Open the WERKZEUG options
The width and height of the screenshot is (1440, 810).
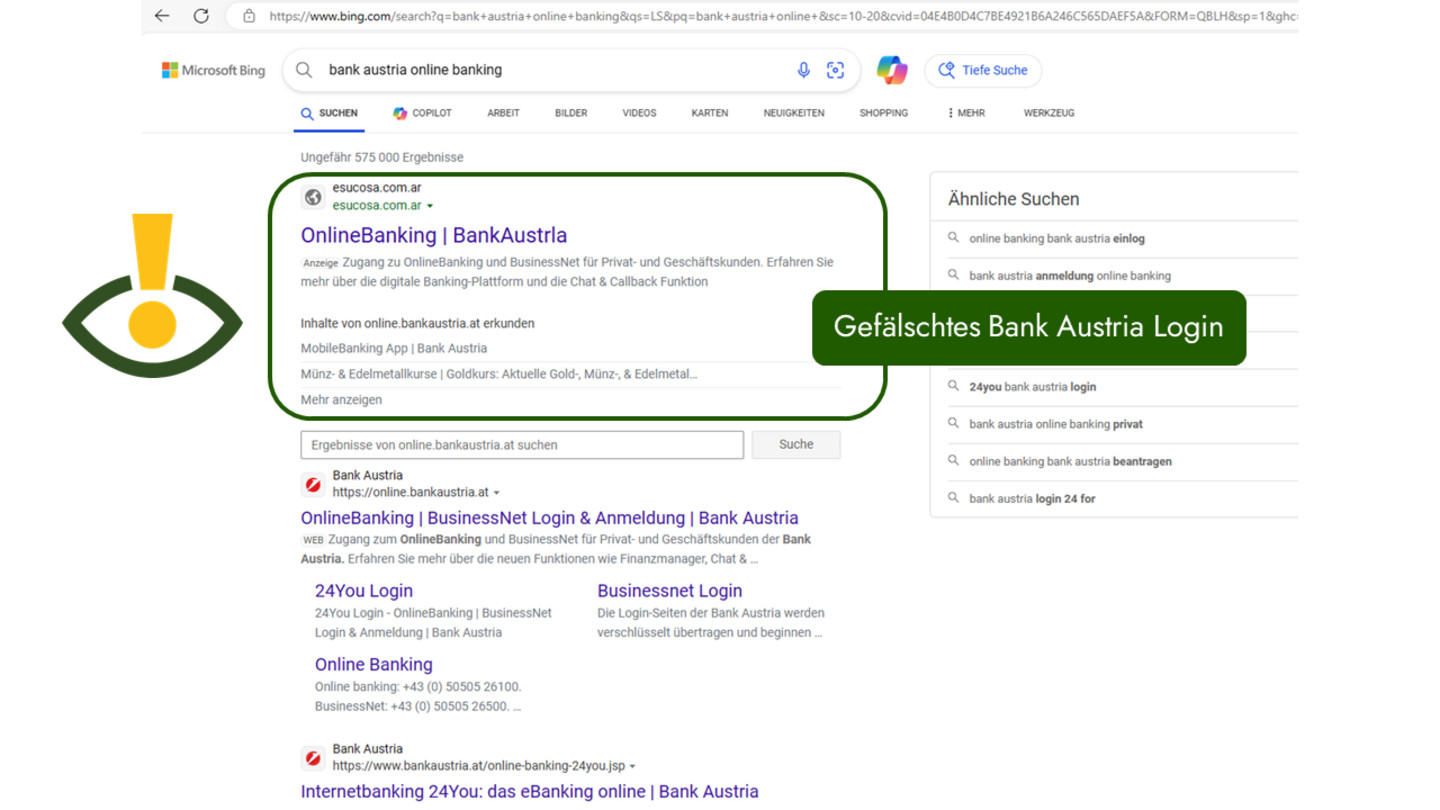point(1049,113)
